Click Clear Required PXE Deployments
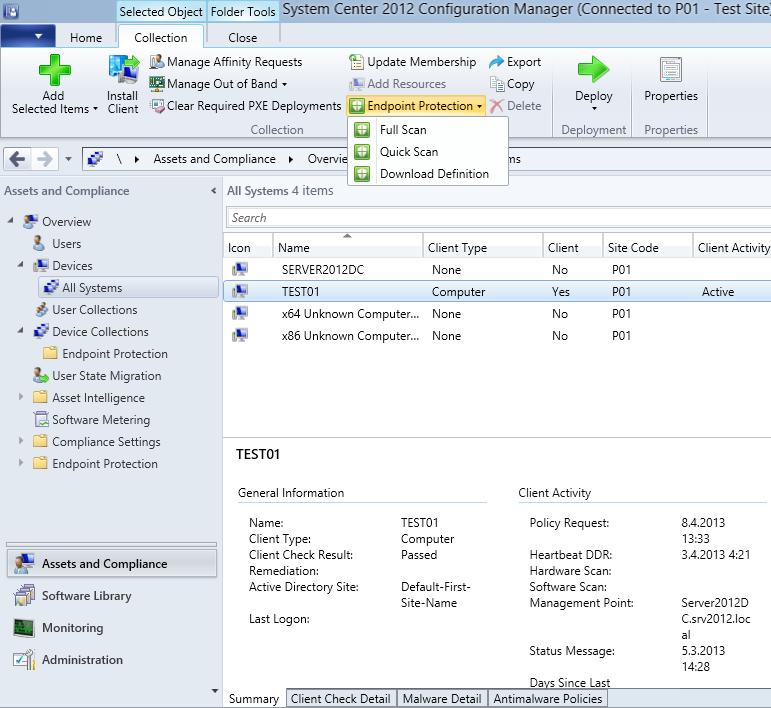 click(x=245, y=106)
